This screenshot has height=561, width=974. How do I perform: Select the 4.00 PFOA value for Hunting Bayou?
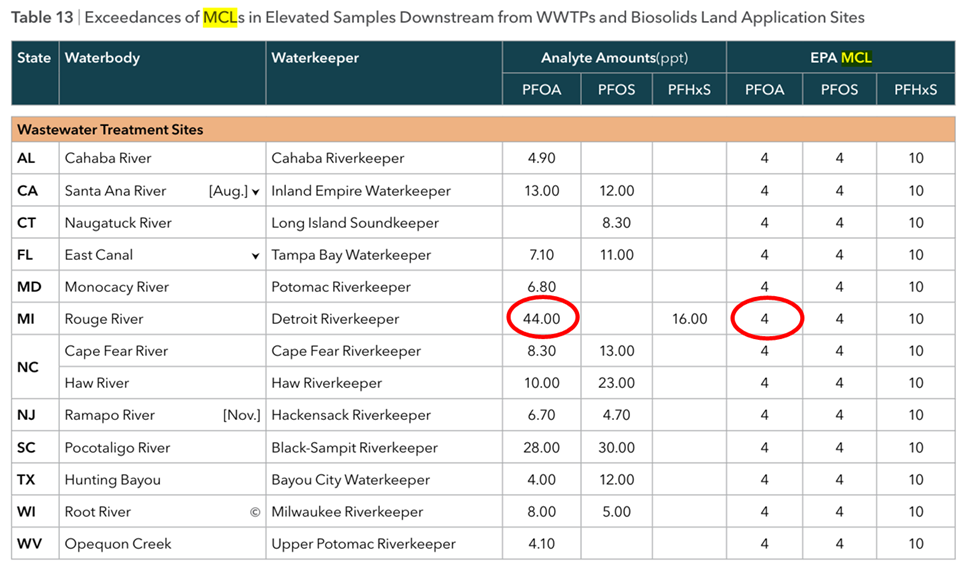pyautogui.click(x=542, y=480)
